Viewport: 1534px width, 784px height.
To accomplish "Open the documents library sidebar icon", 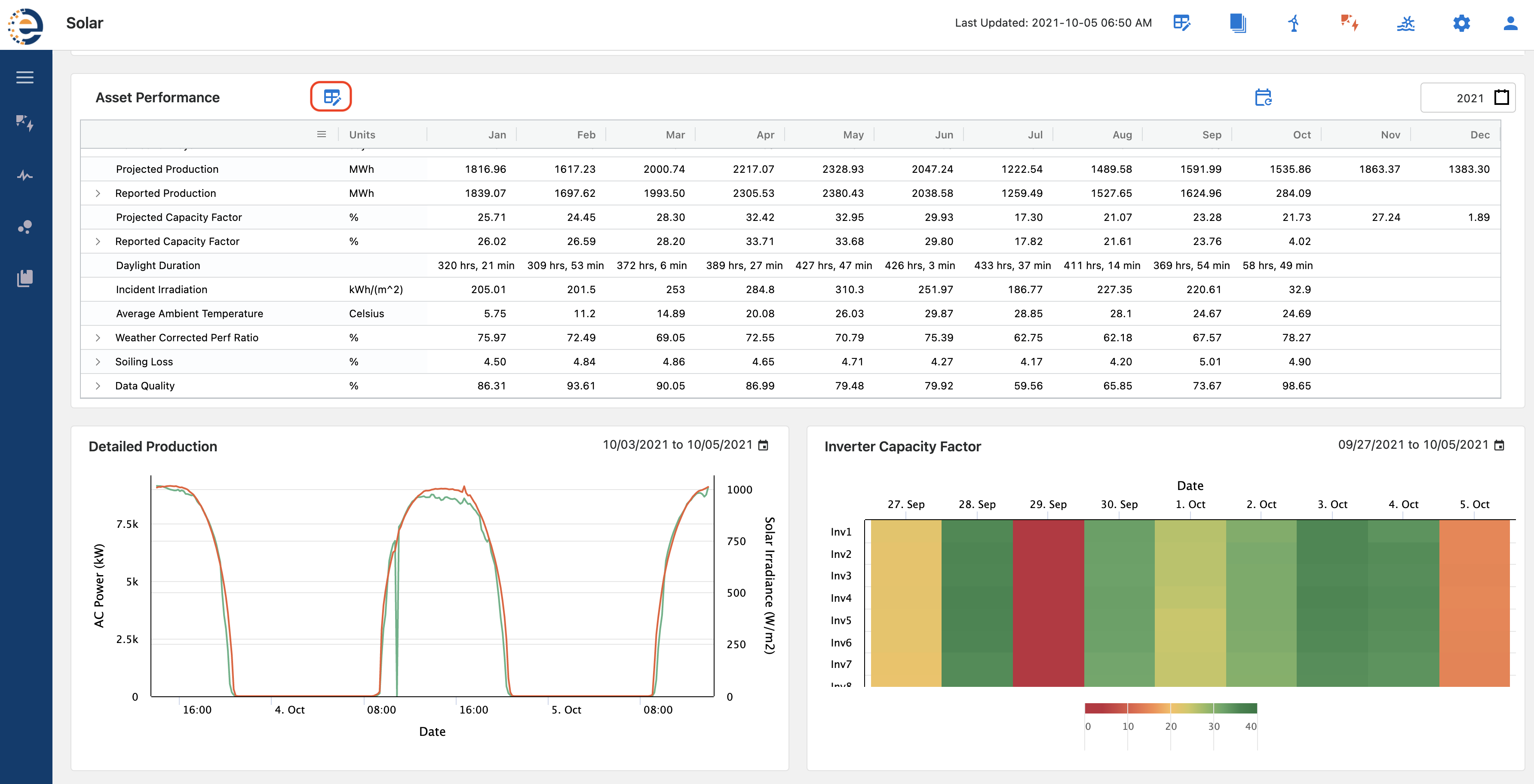I will coord(25,278).
